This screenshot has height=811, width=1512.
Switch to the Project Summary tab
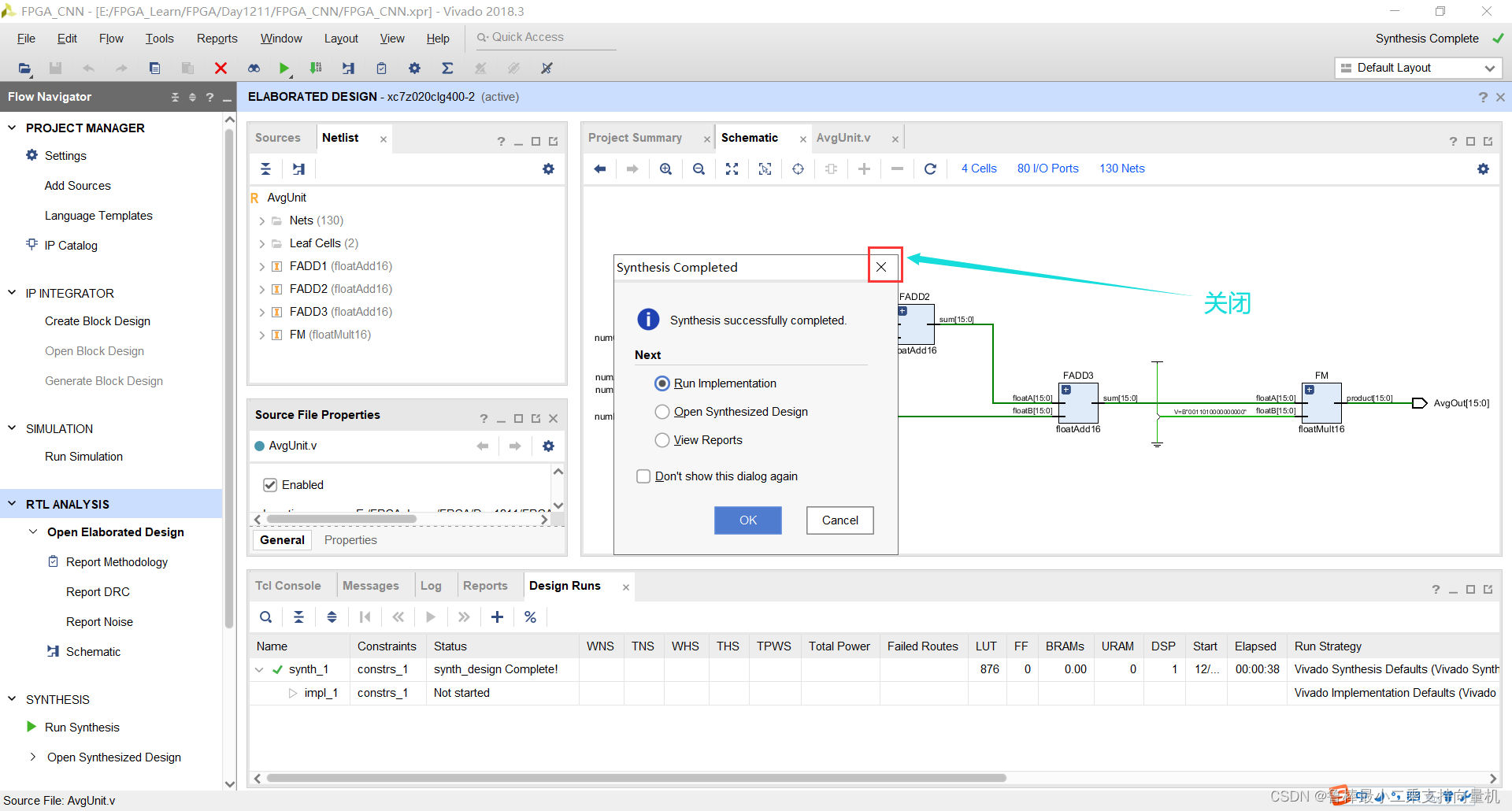point(635,138)
